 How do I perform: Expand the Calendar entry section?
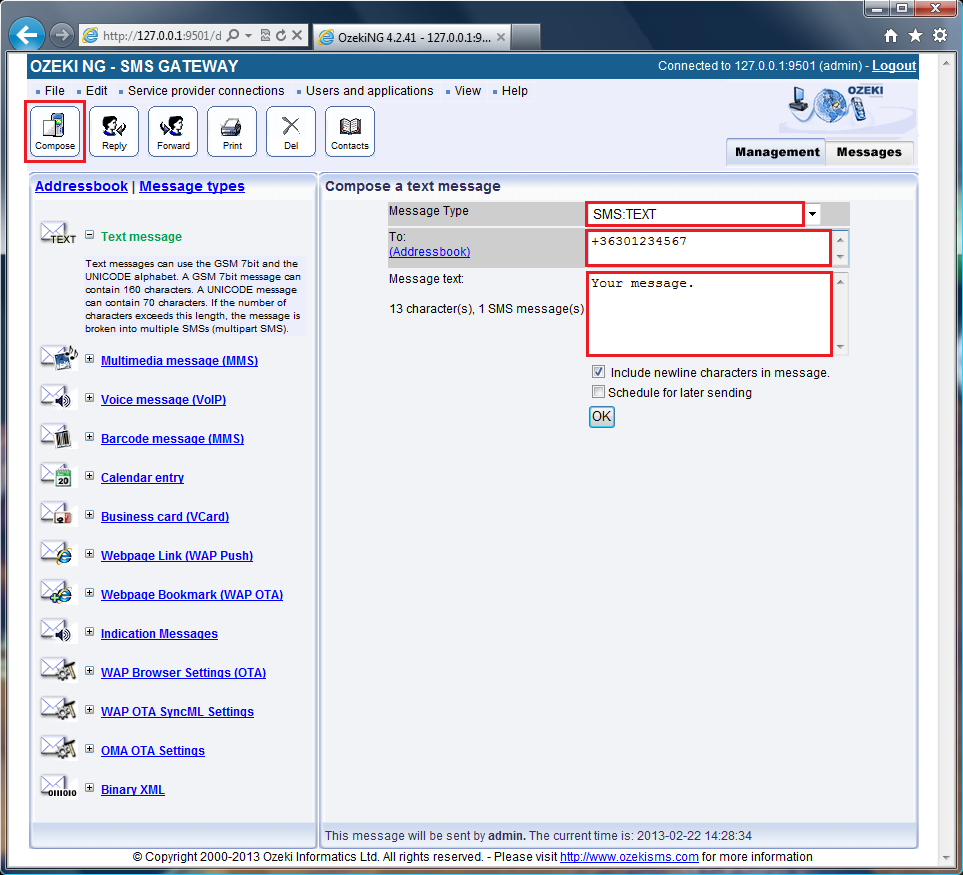(90, 476)
